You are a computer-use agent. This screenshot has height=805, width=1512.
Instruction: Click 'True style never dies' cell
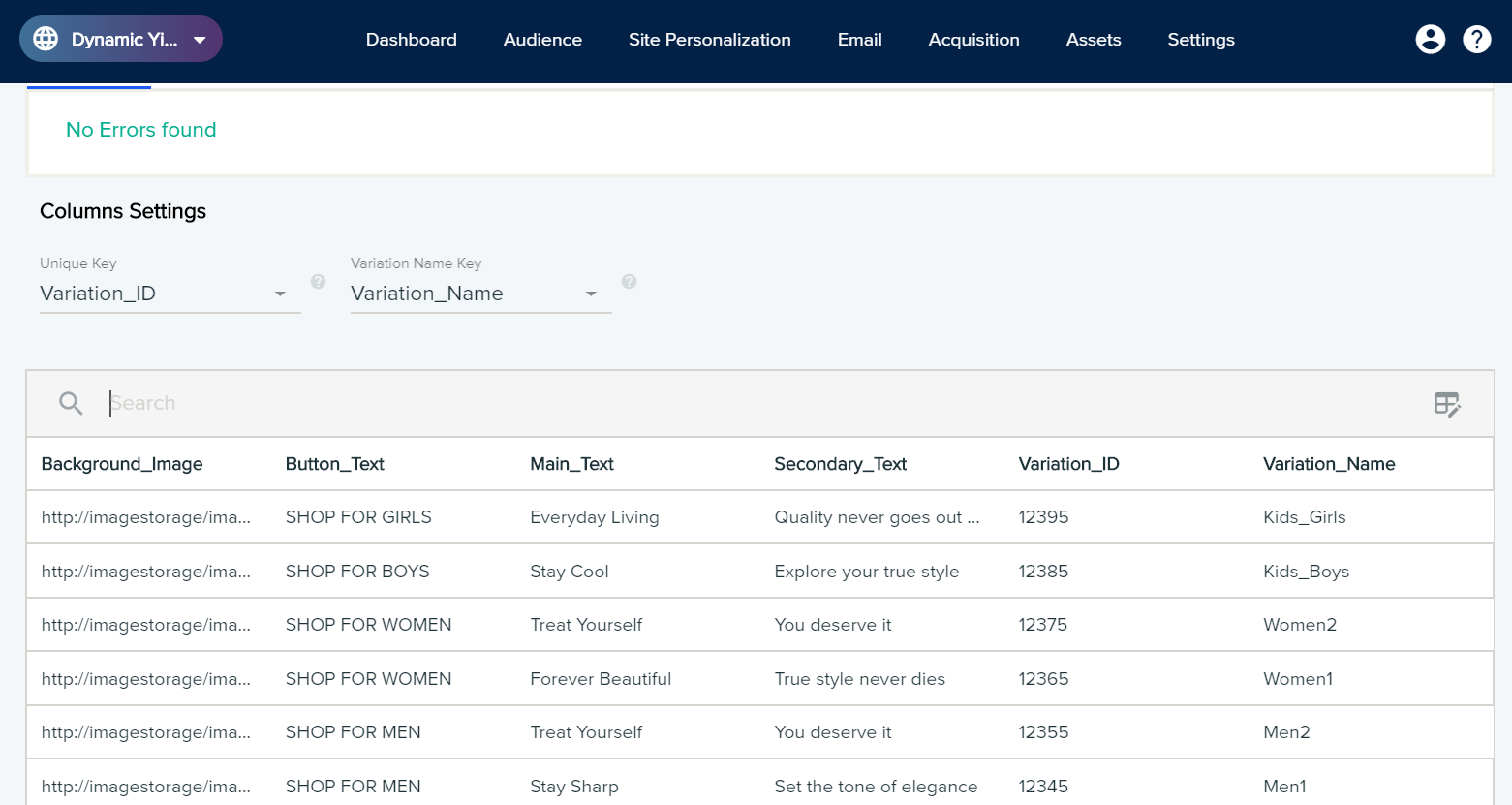pyautogui.click(x=860, y=679)
